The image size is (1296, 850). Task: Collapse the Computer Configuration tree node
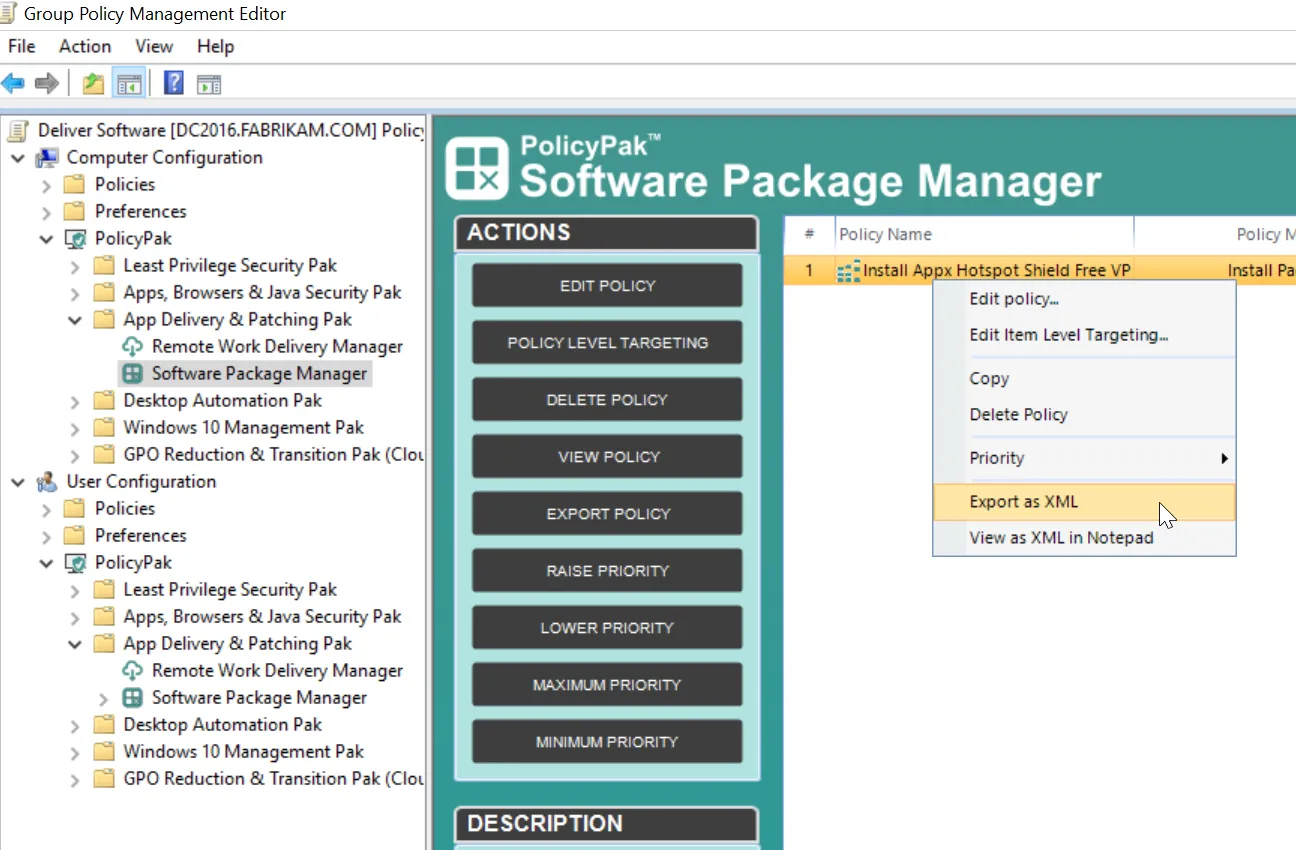click(x=18, y=158)
